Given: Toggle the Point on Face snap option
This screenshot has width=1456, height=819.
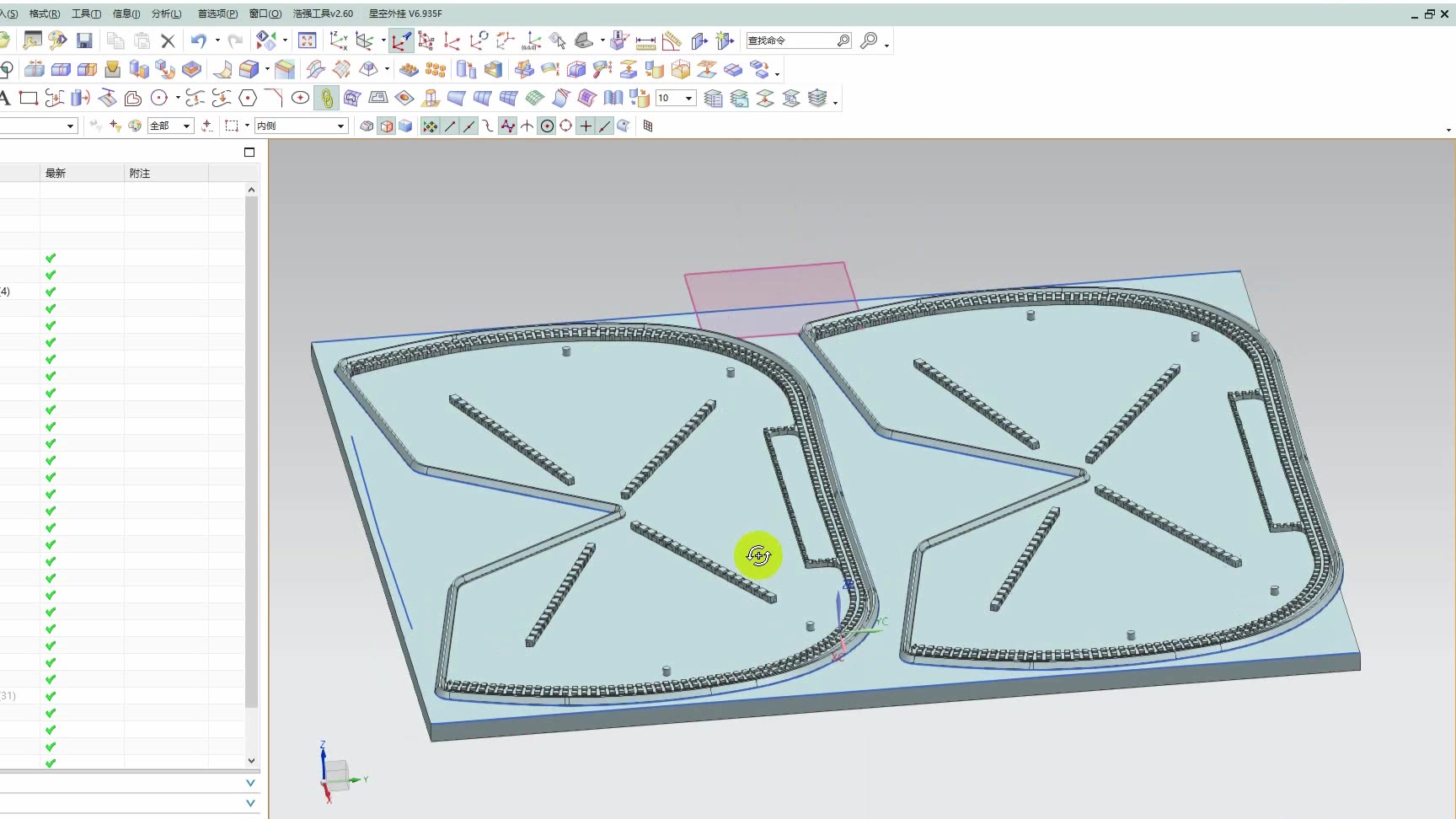Looking at the screenshot, I should pos(624,126).
